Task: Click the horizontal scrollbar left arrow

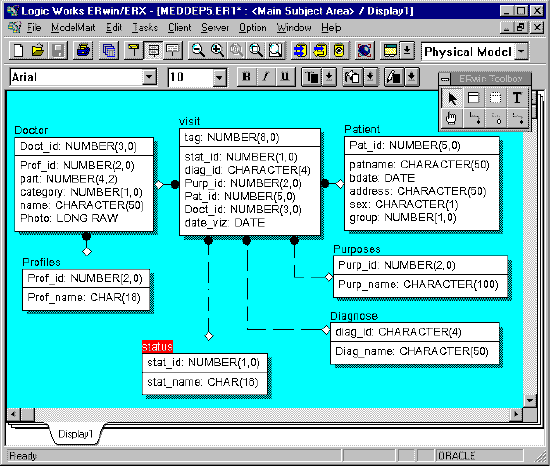Action: tap(13, 414)
